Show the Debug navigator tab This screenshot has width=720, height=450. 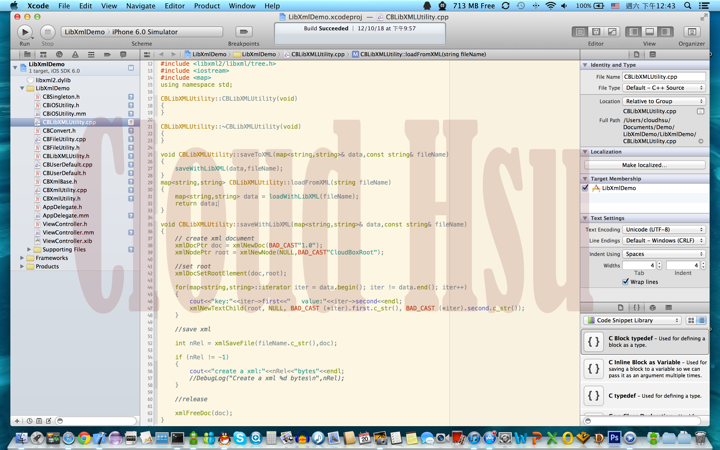91,54
